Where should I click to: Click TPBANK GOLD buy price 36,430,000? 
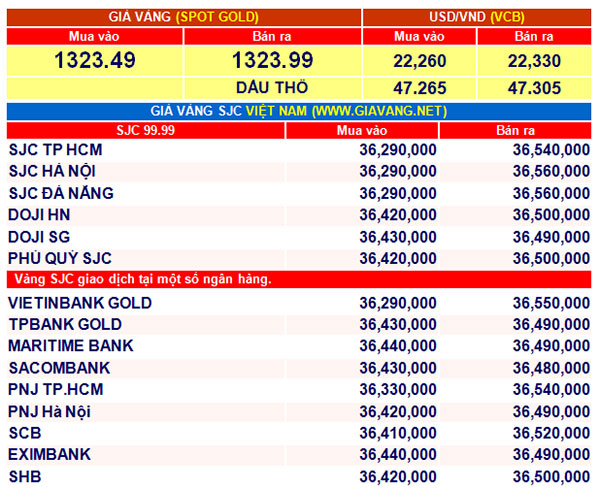point(398,324)
